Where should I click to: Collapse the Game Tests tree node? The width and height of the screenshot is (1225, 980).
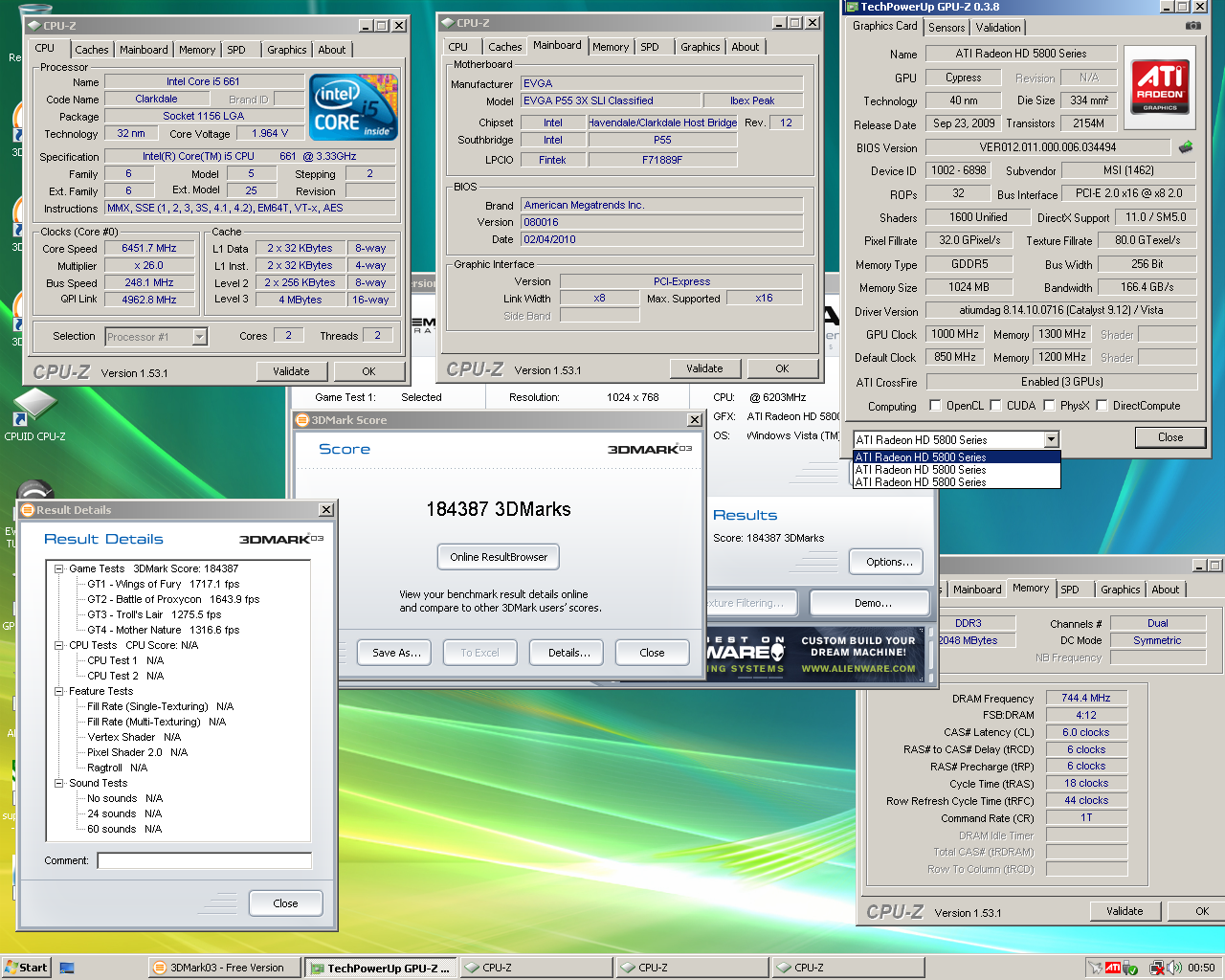pyautogui.click(x=59, y=568)
